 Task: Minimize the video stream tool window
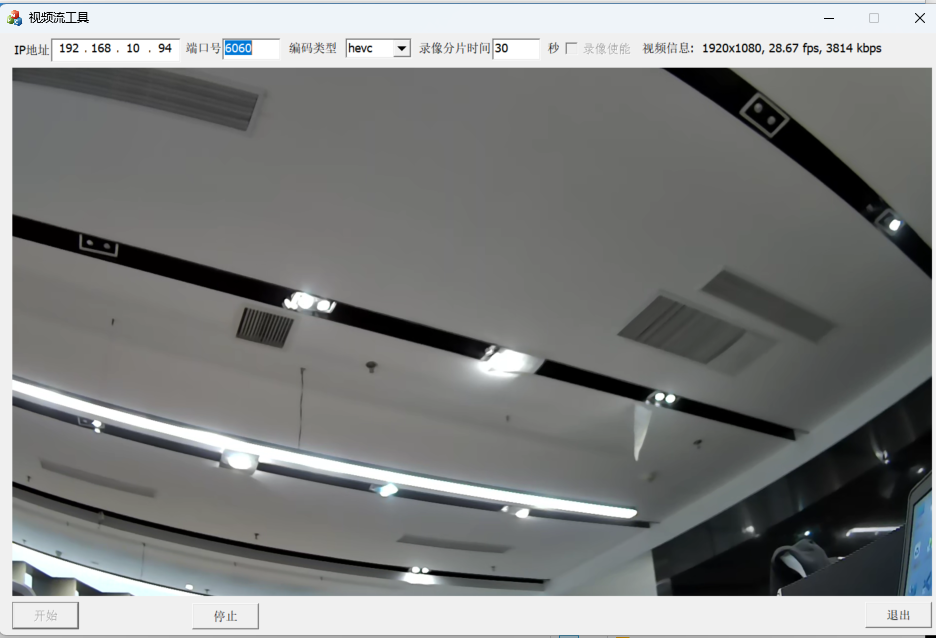pos(829,17)
